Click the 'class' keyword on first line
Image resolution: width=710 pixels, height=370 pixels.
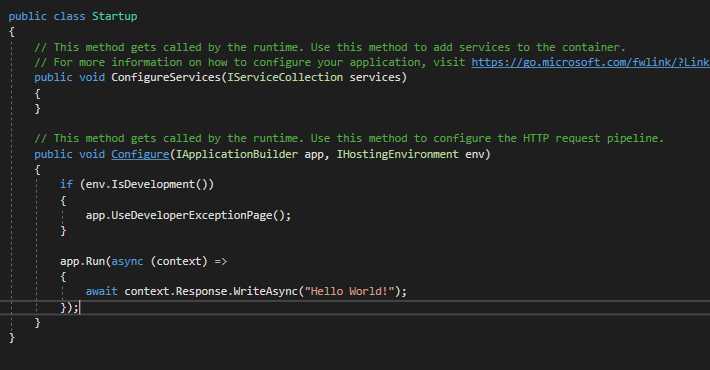click(x=69, y=16)
